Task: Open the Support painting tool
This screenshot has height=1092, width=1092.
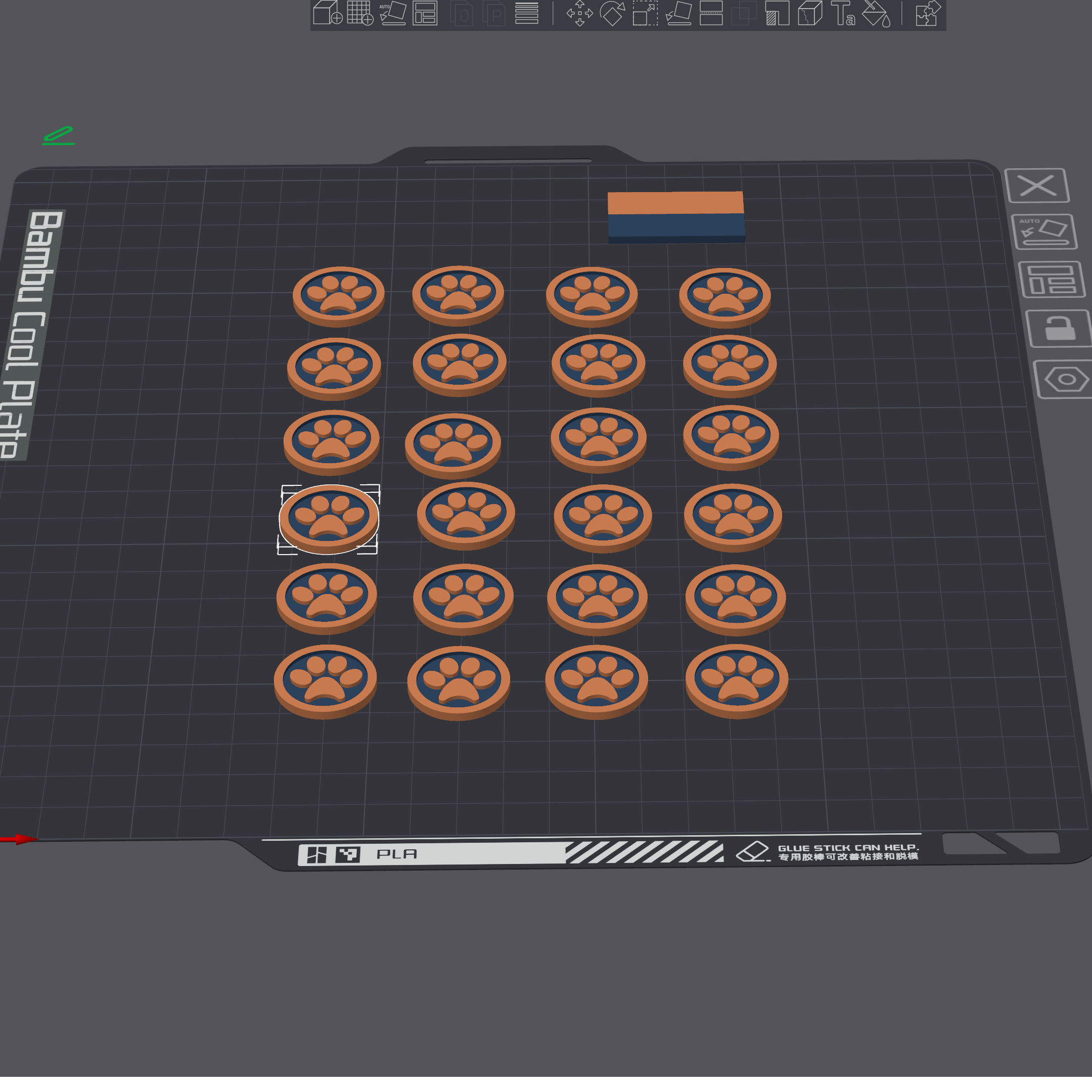Action: pyautogui.click(x=777, y=13)
